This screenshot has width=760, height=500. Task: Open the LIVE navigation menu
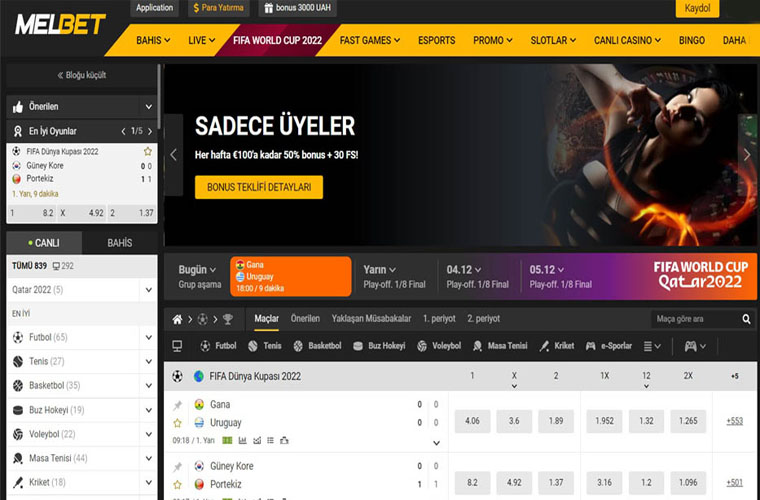tap(202, 41)
